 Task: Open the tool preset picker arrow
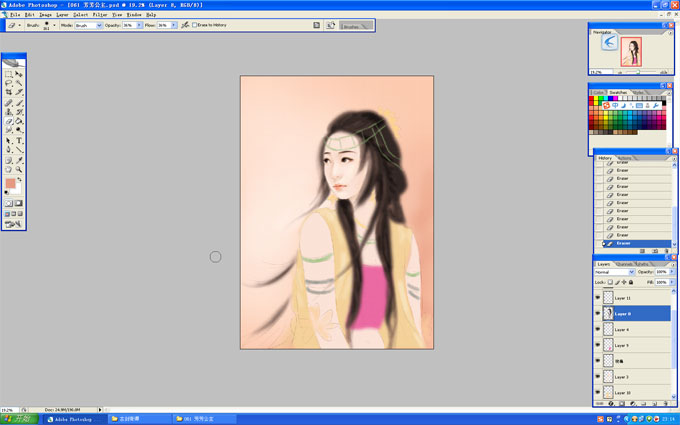click(x=20, y=25)
